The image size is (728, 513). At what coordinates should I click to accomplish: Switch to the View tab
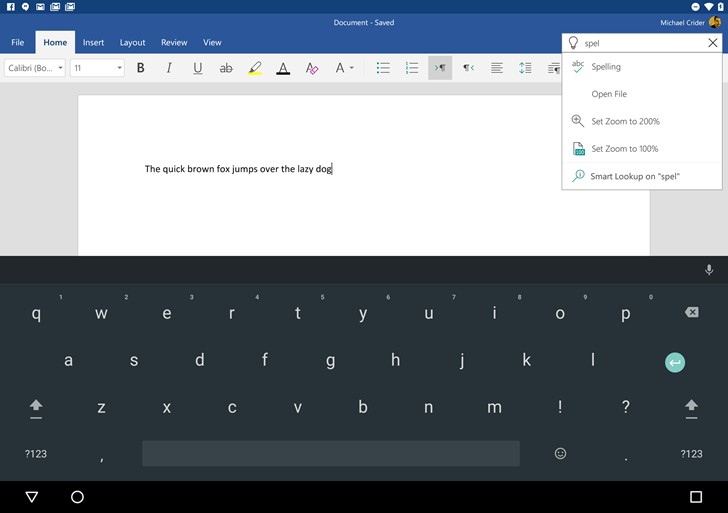click(x=212, y=42)
